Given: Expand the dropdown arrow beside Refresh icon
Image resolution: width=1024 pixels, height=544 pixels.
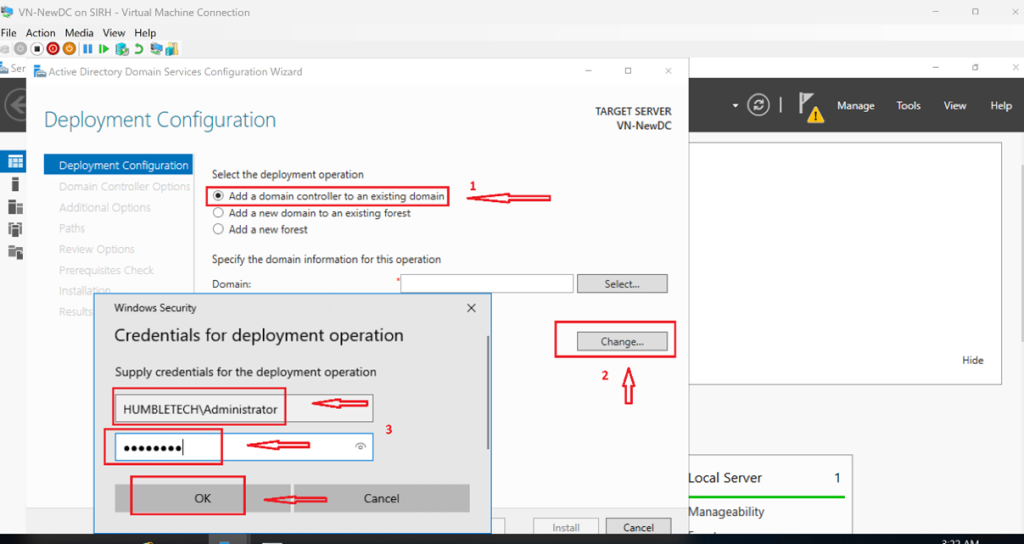Looking at the screenshot, I should [735, 106].
